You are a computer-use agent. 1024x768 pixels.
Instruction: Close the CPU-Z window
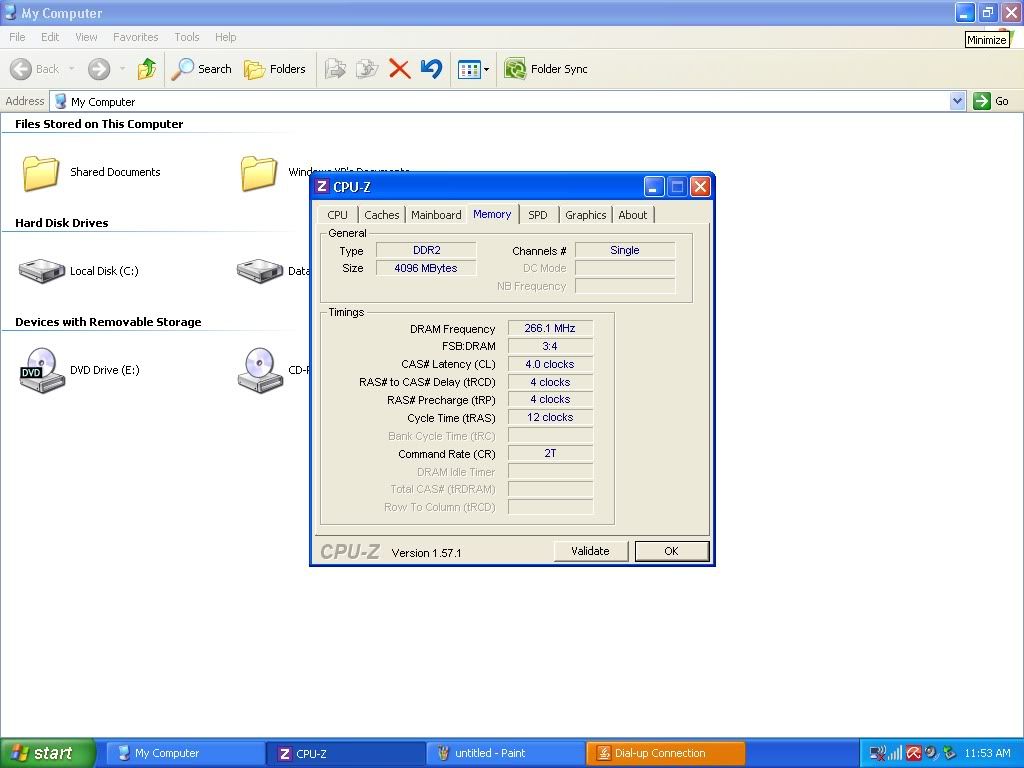[700, 187]
